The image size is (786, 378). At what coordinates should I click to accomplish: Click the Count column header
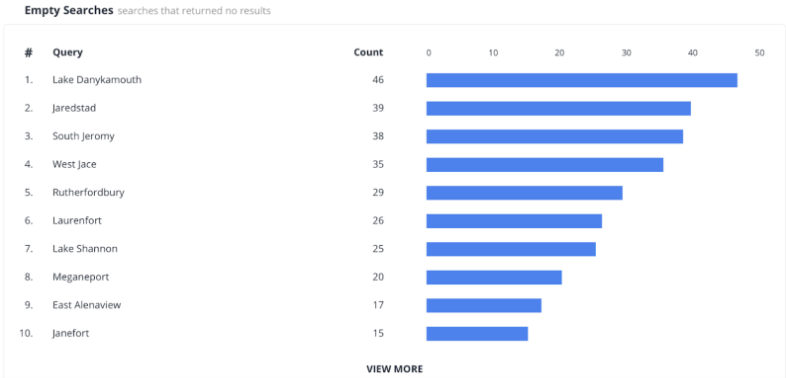coord(368,52)
